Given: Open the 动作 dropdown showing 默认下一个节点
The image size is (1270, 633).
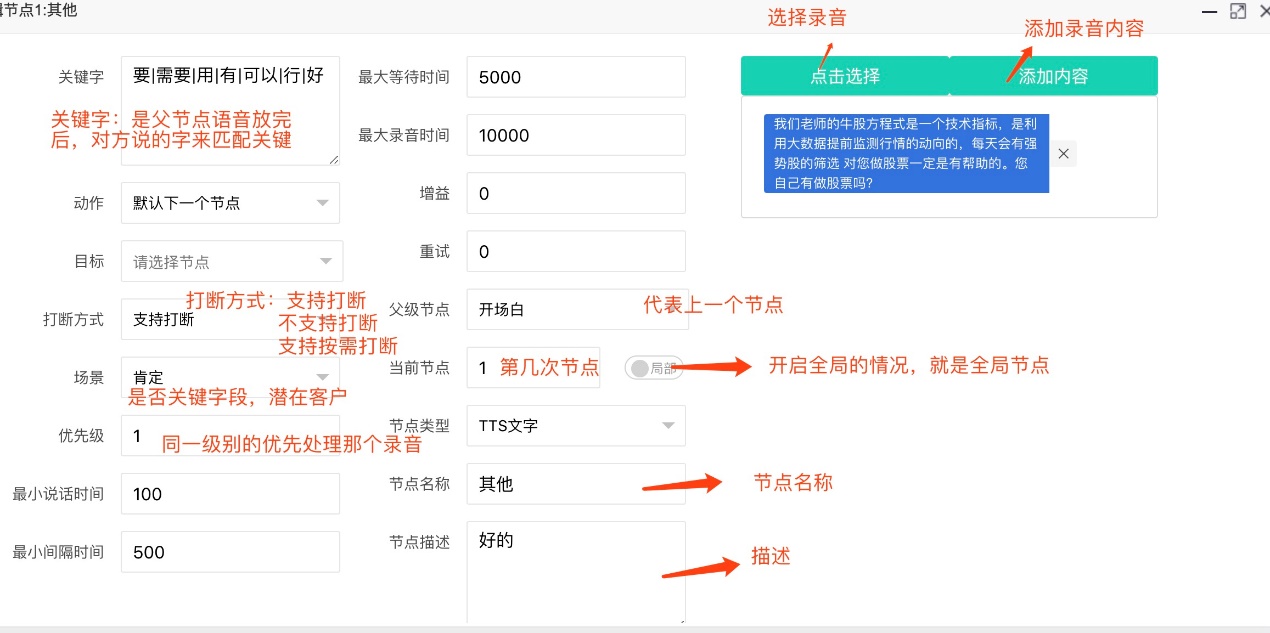Looking at the screenshot, I should click(x=230, y=203).
